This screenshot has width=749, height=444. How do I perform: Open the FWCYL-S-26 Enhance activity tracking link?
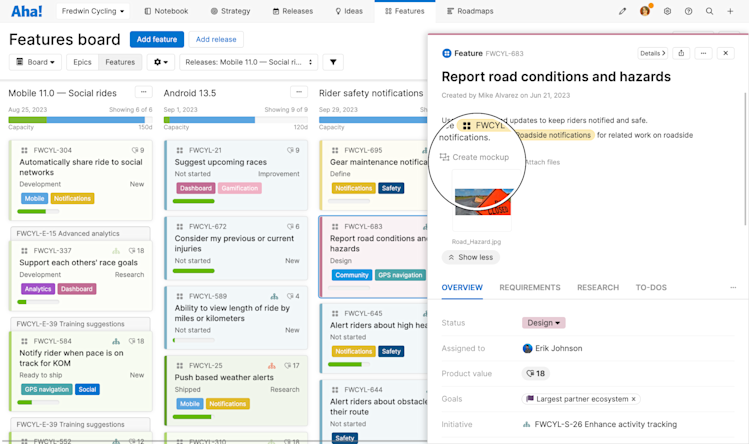pos(605,424)
